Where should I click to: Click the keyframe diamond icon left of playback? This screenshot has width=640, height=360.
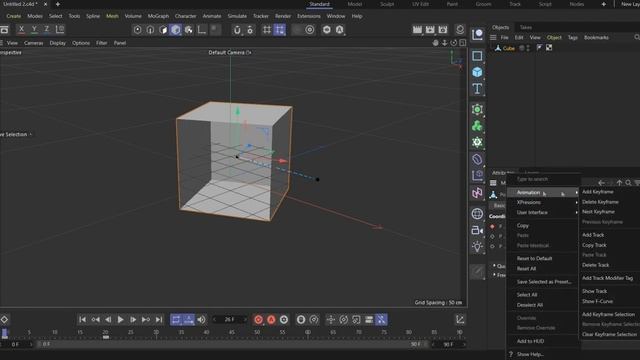[4, 320]
